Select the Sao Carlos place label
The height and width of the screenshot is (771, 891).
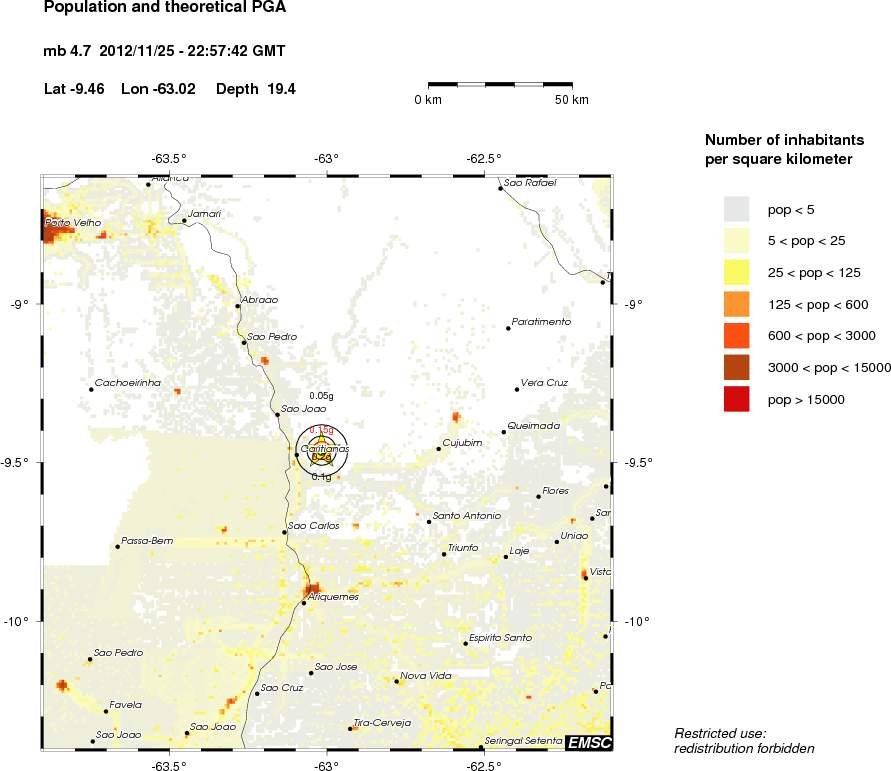[314, 526]
